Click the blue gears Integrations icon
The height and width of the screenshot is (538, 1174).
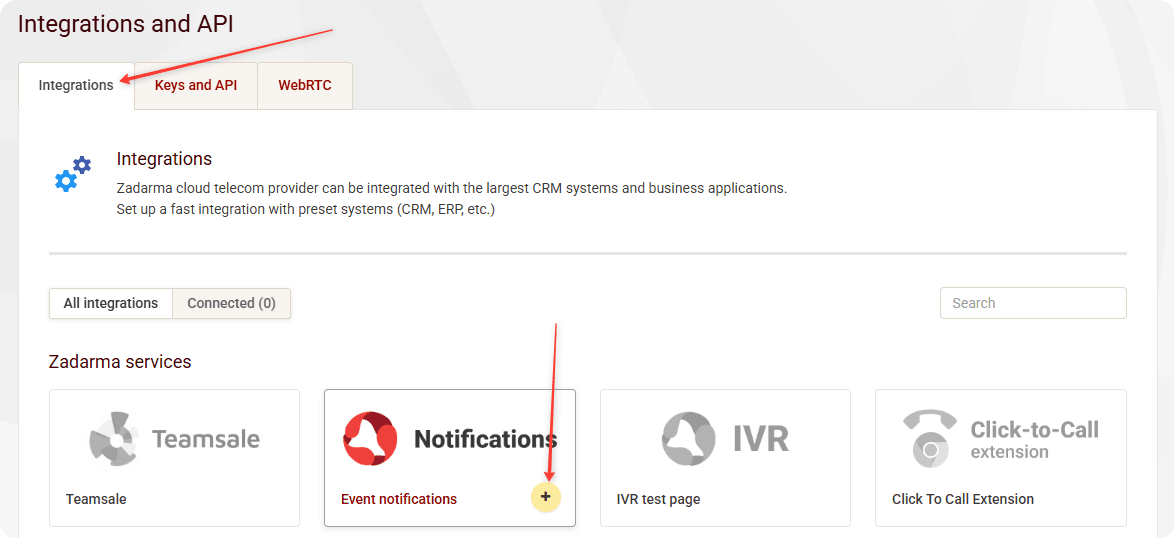coord(73,174)
